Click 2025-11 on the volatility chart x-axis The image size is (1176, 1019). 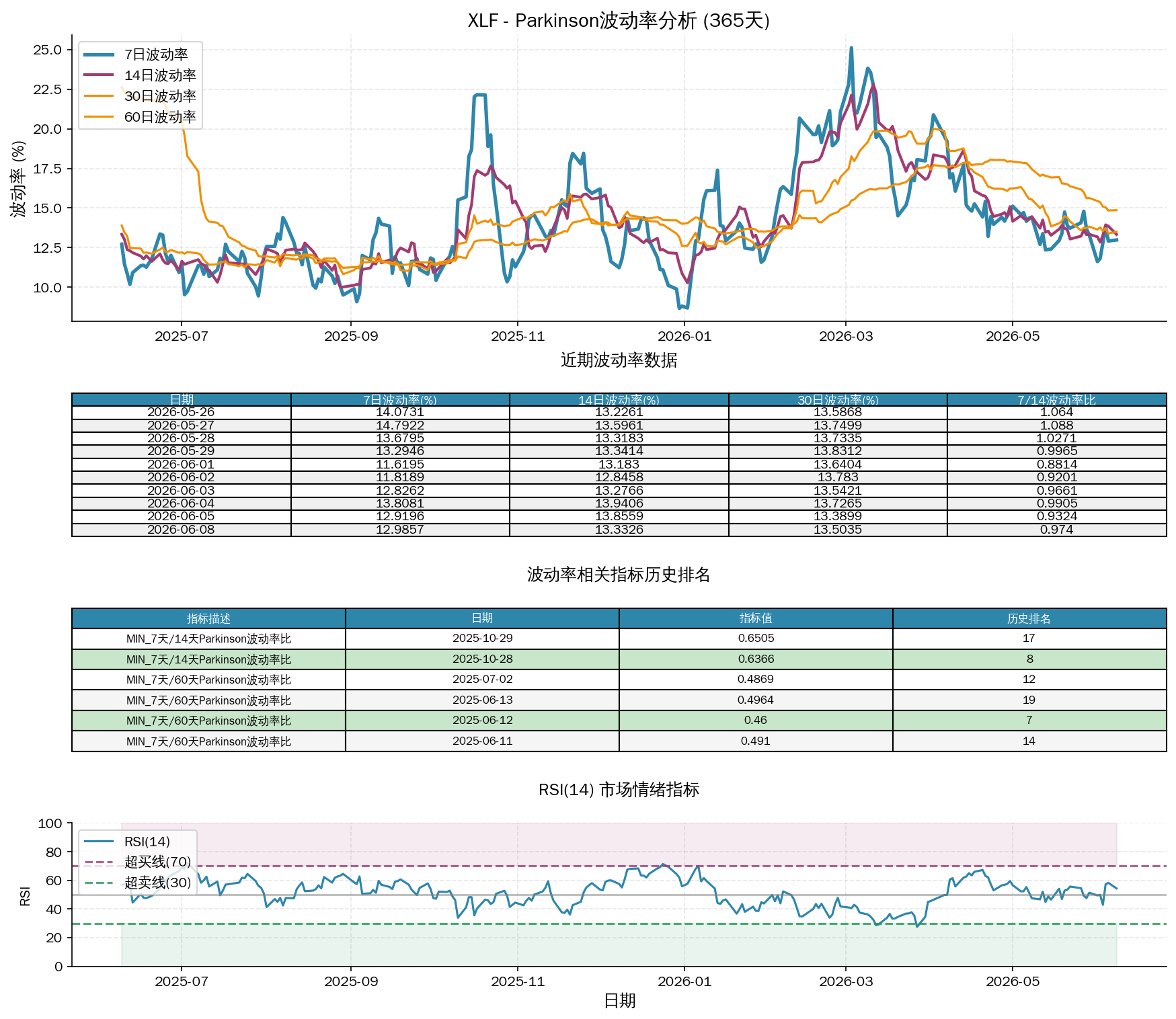click(x=518, y=336)
